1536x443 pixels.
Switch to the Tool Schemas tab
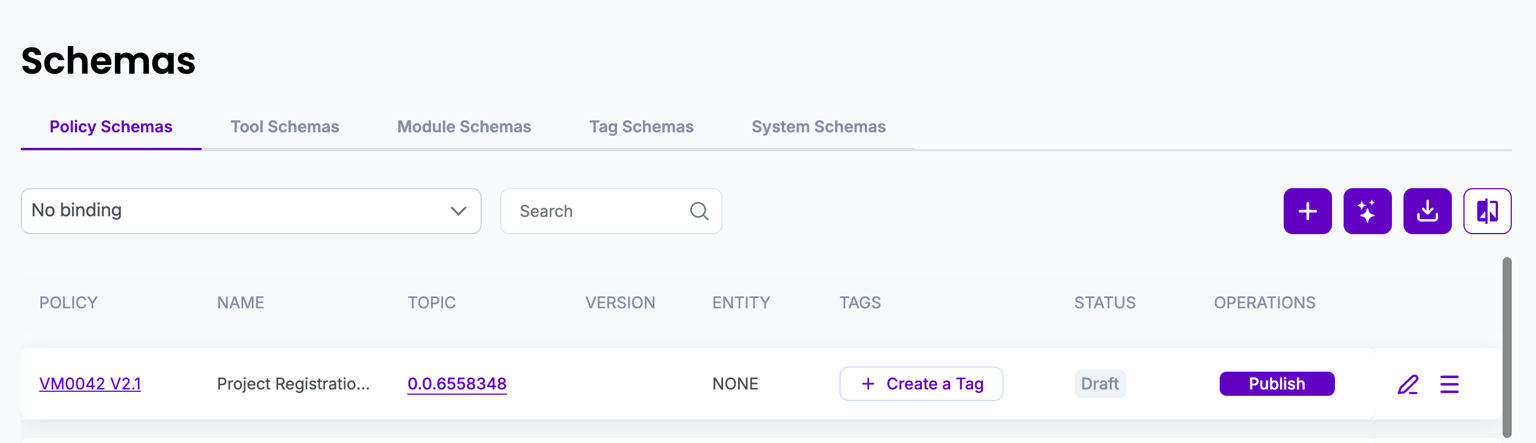coord(285,127)
